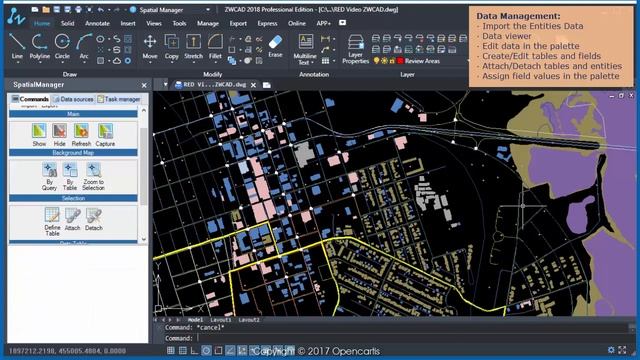Image resolution: width=640 pixels, height=360 pixels.
Task: Toggle layer lock padlock icon
Action: click(x=392, y=61)
